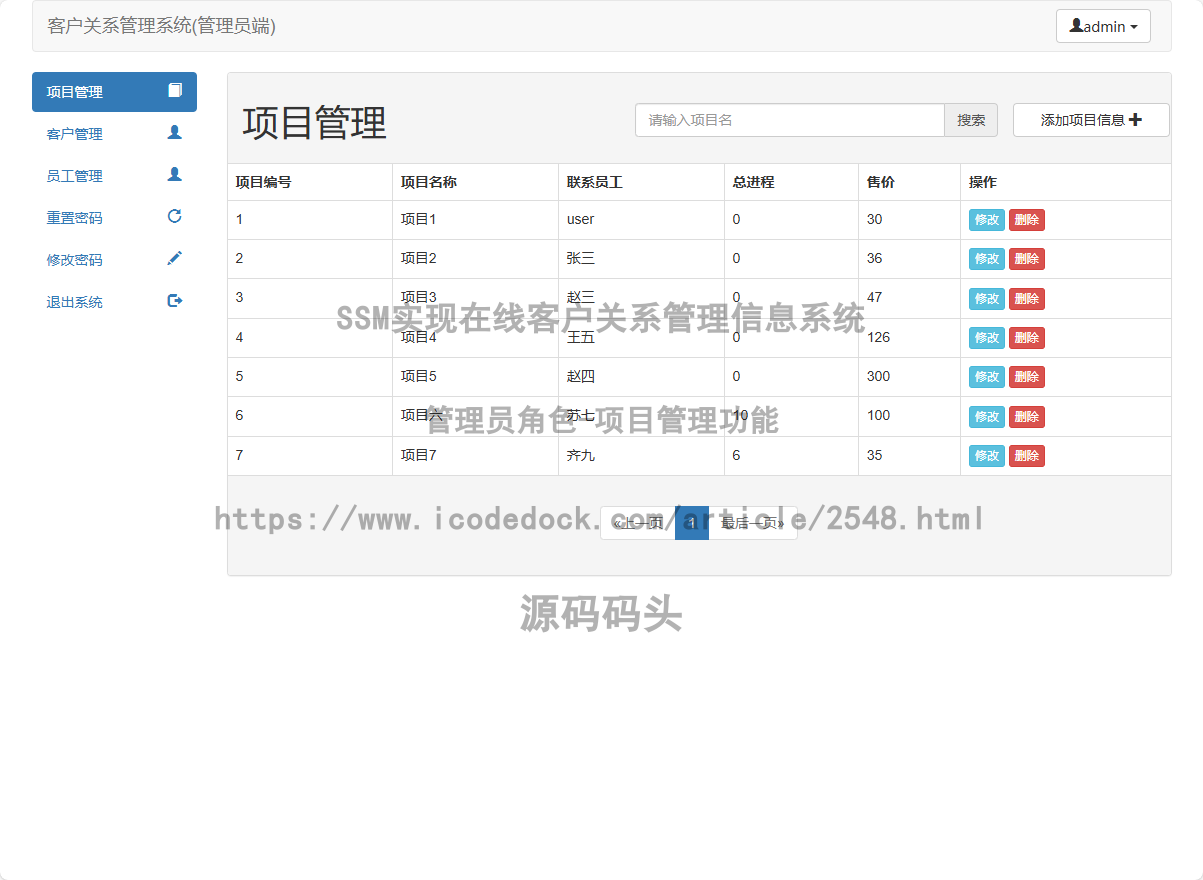Go to 最后一页 in pagination

(x=753, y=523)
